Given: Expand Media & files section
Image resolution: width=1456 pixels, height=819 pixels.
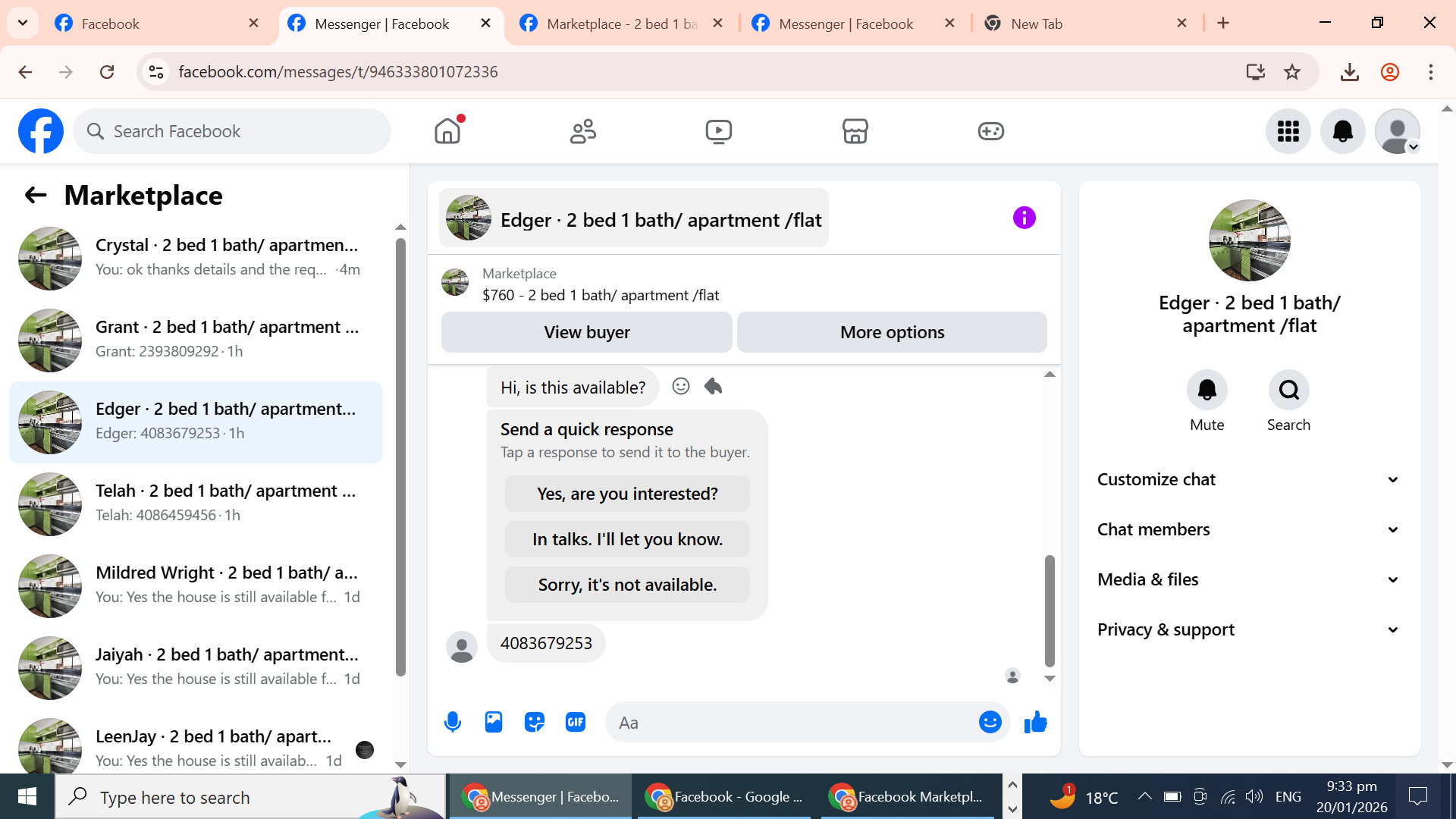Looking at the screenshot, I should click(x=1249, y=579).
